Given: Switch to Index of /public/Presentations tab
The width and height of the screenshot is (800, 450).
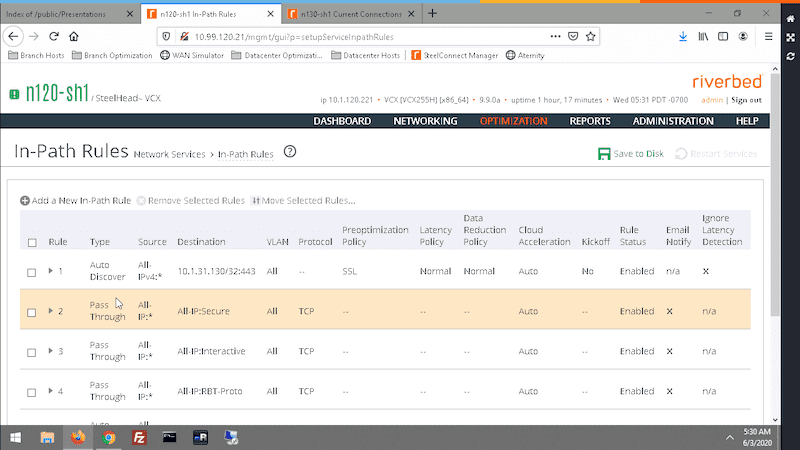Looking at the screenshot, I should pos(56,14).
